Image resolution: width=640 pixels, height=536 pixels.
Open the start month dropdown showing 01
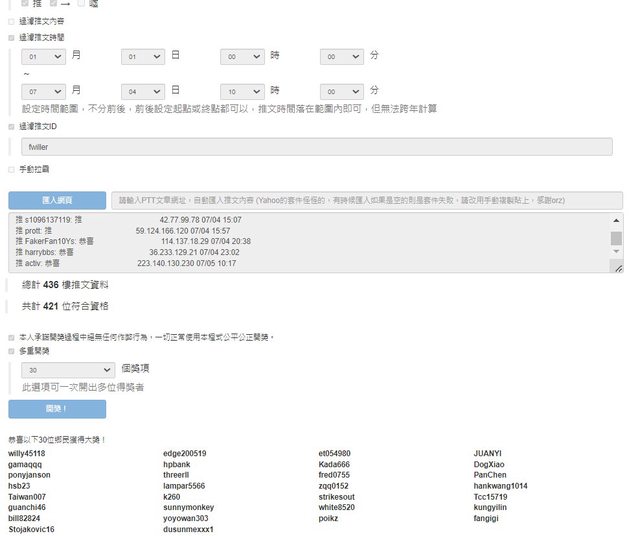click(x=44, y=57)
